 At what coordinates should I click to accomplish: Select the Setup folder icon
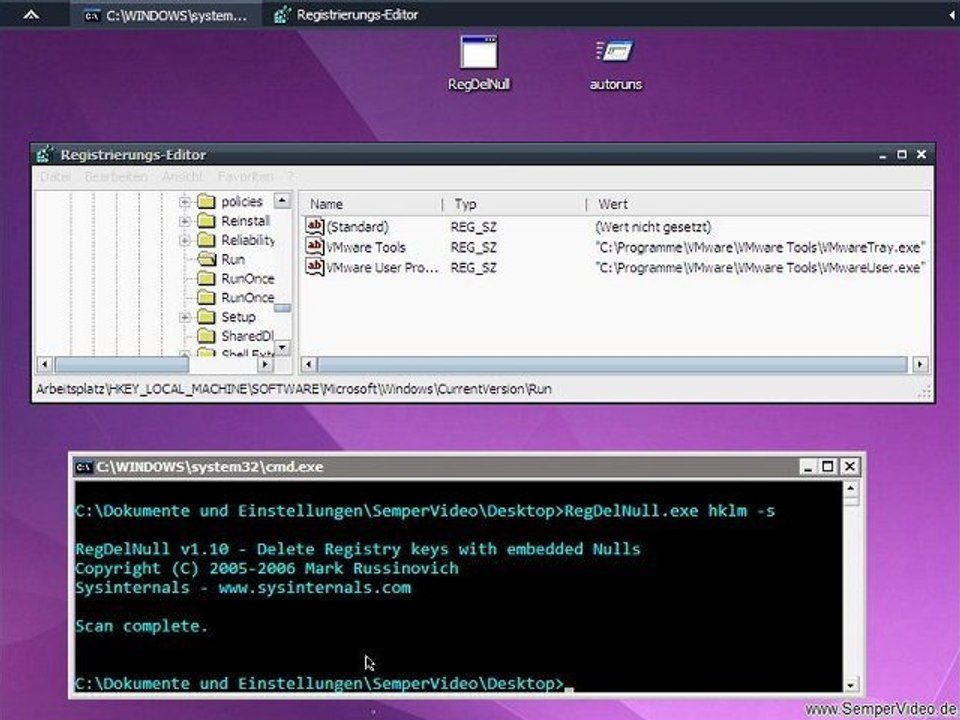(x=207, y=317)
